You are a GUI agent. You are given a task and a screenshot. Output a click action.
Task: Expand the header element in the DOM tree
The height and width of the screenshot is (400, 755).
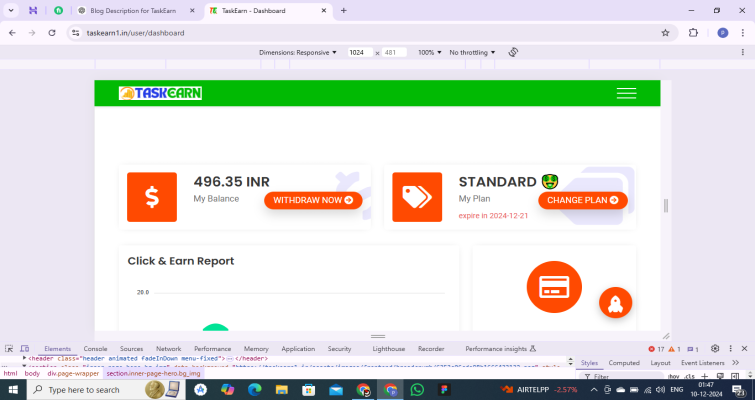click(x=25, y=358)
